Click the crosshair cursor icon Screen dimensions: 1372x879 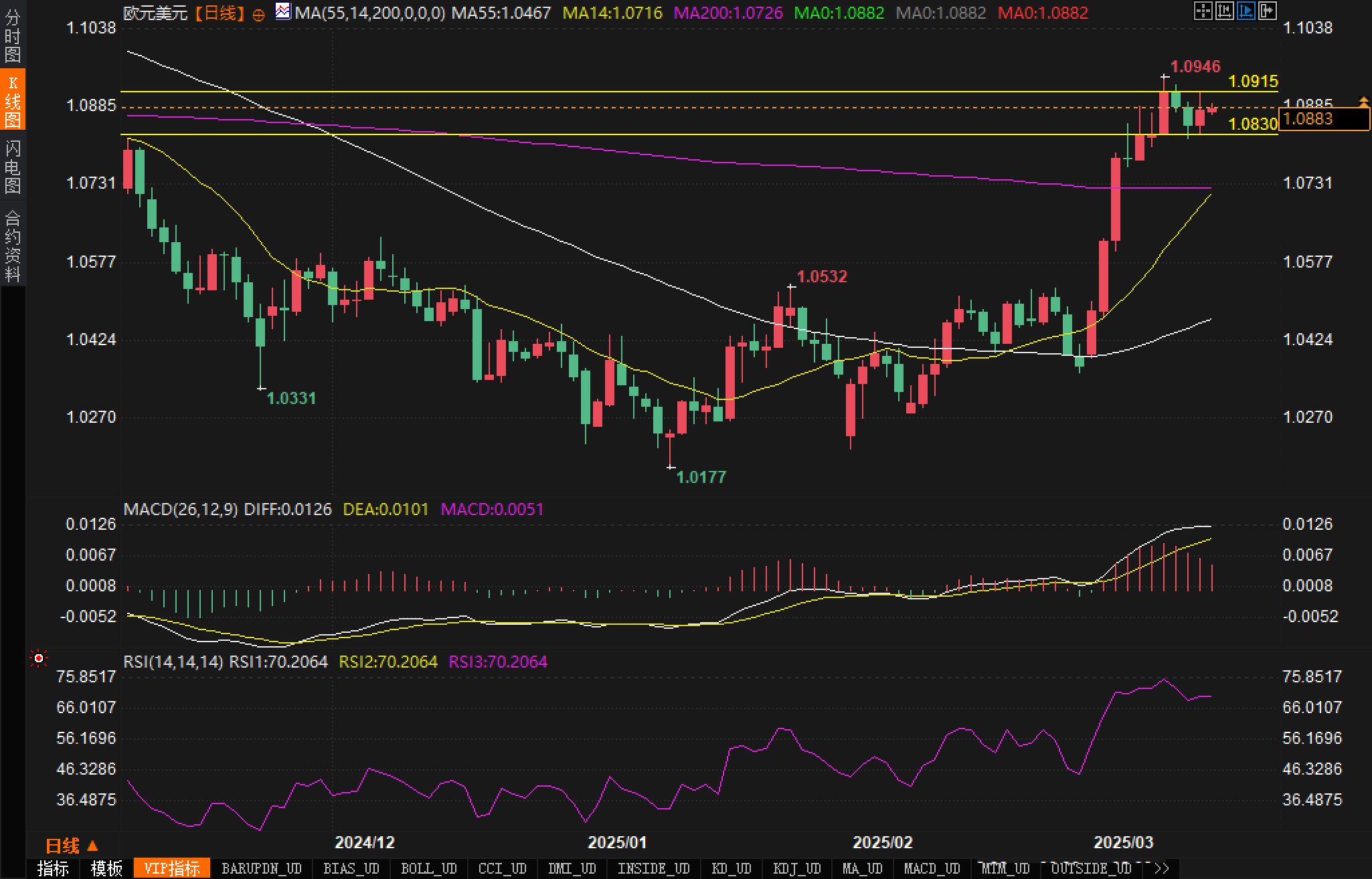[x=1203, y=11]
